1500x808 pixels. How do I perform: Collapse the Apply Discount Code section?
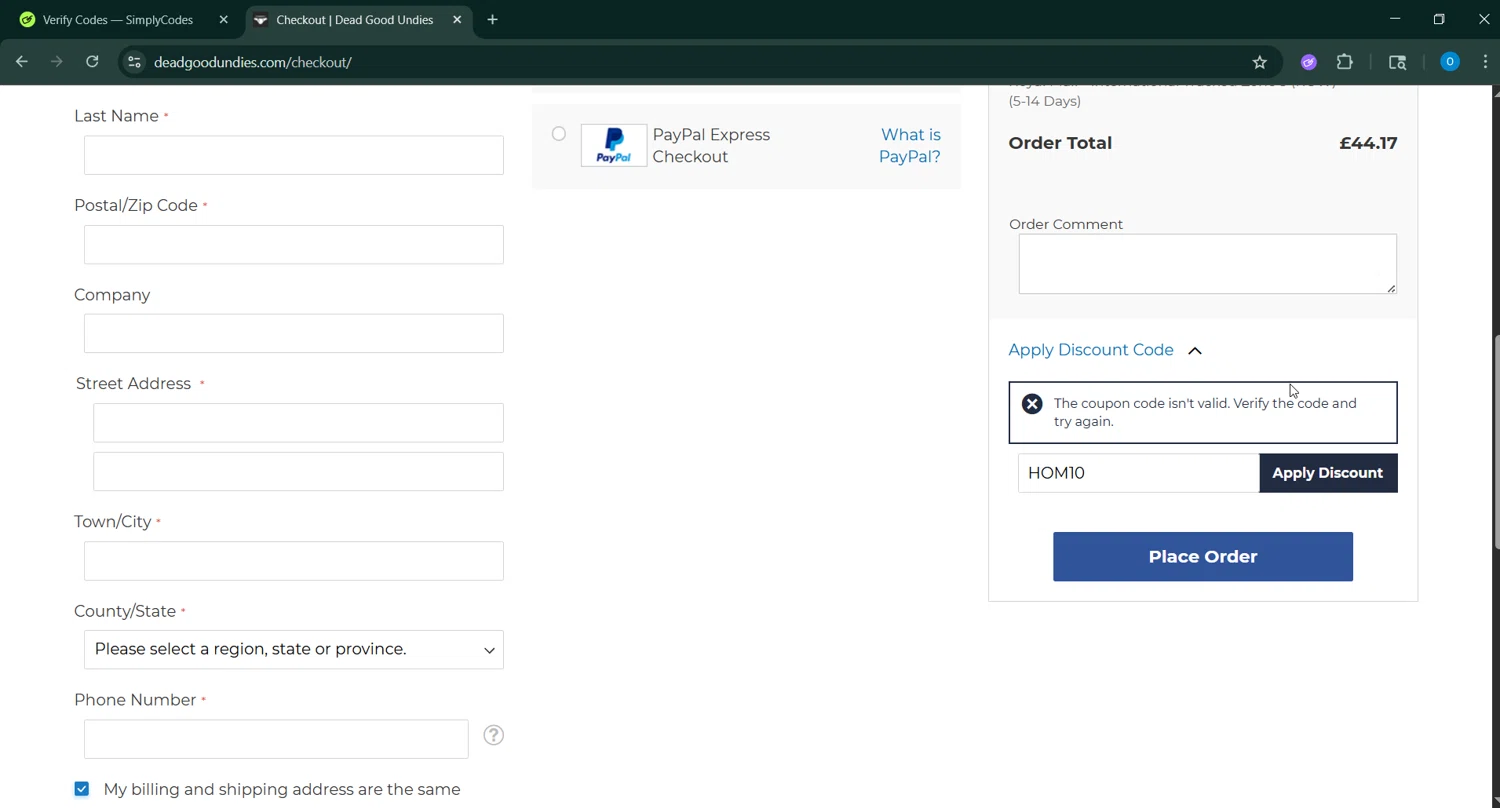click(1105, 350)
